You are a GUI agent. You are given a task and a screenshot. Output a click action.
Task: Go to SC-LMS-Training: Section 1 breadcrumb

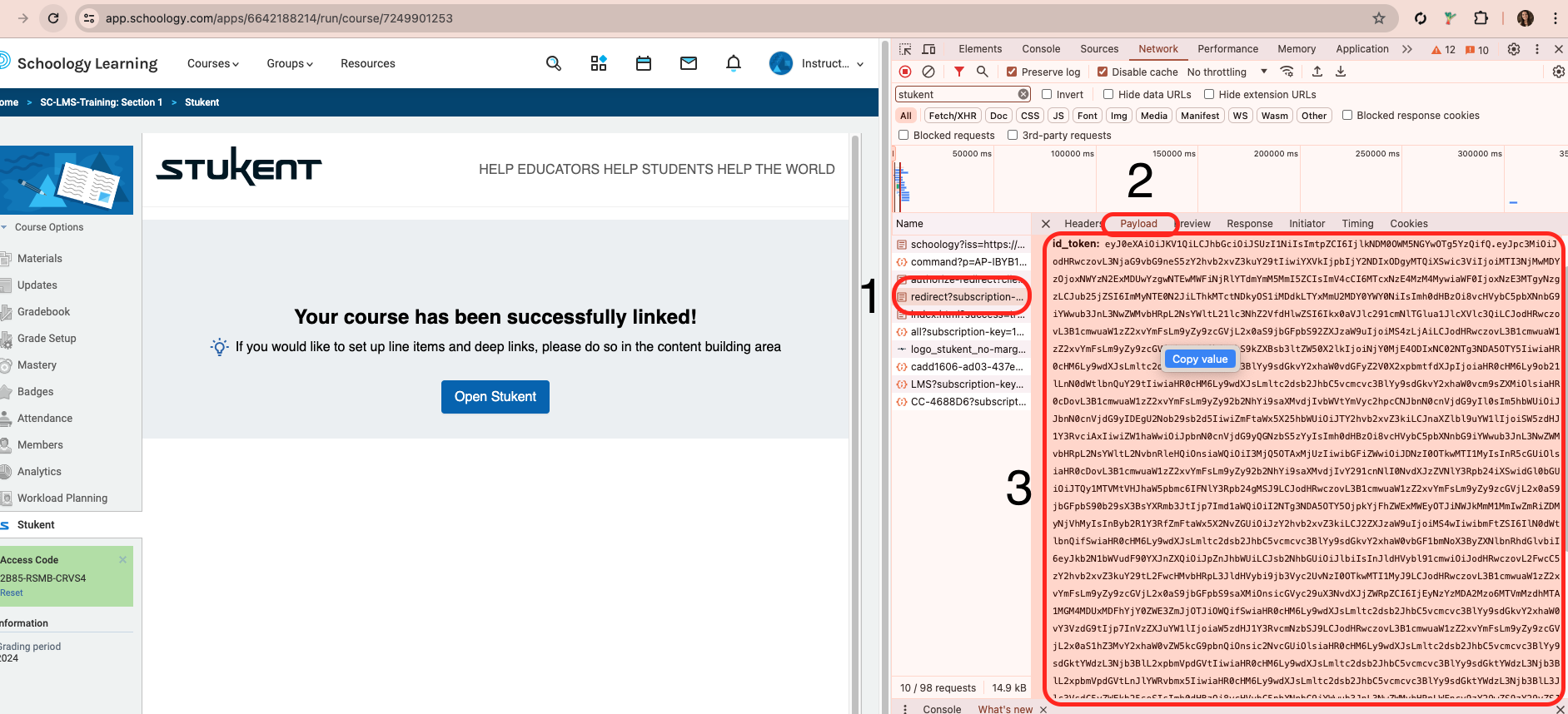click(101, 102)
